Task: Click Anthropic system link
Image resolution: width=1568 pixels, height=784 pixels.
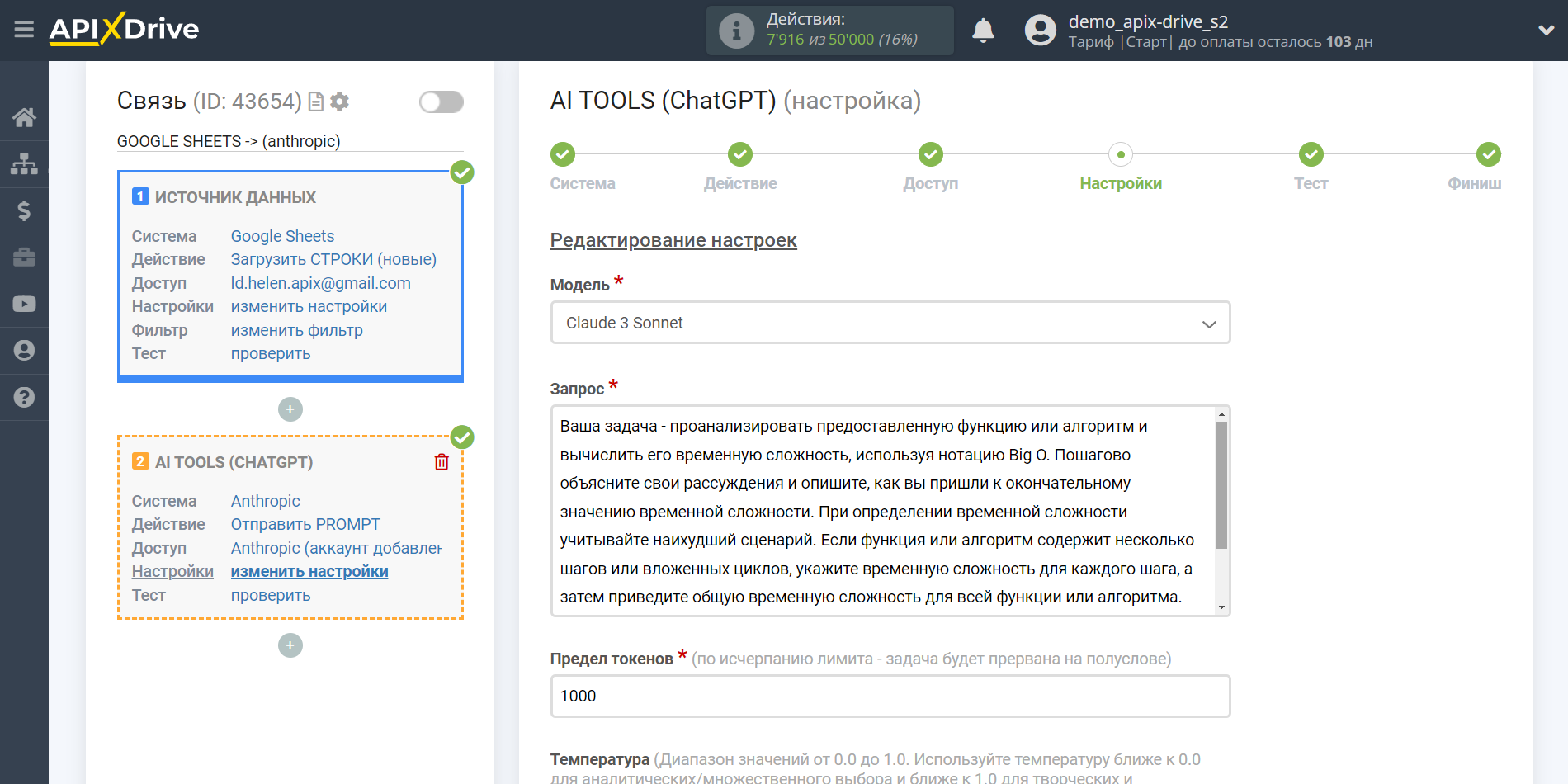Action: point(265,501)
